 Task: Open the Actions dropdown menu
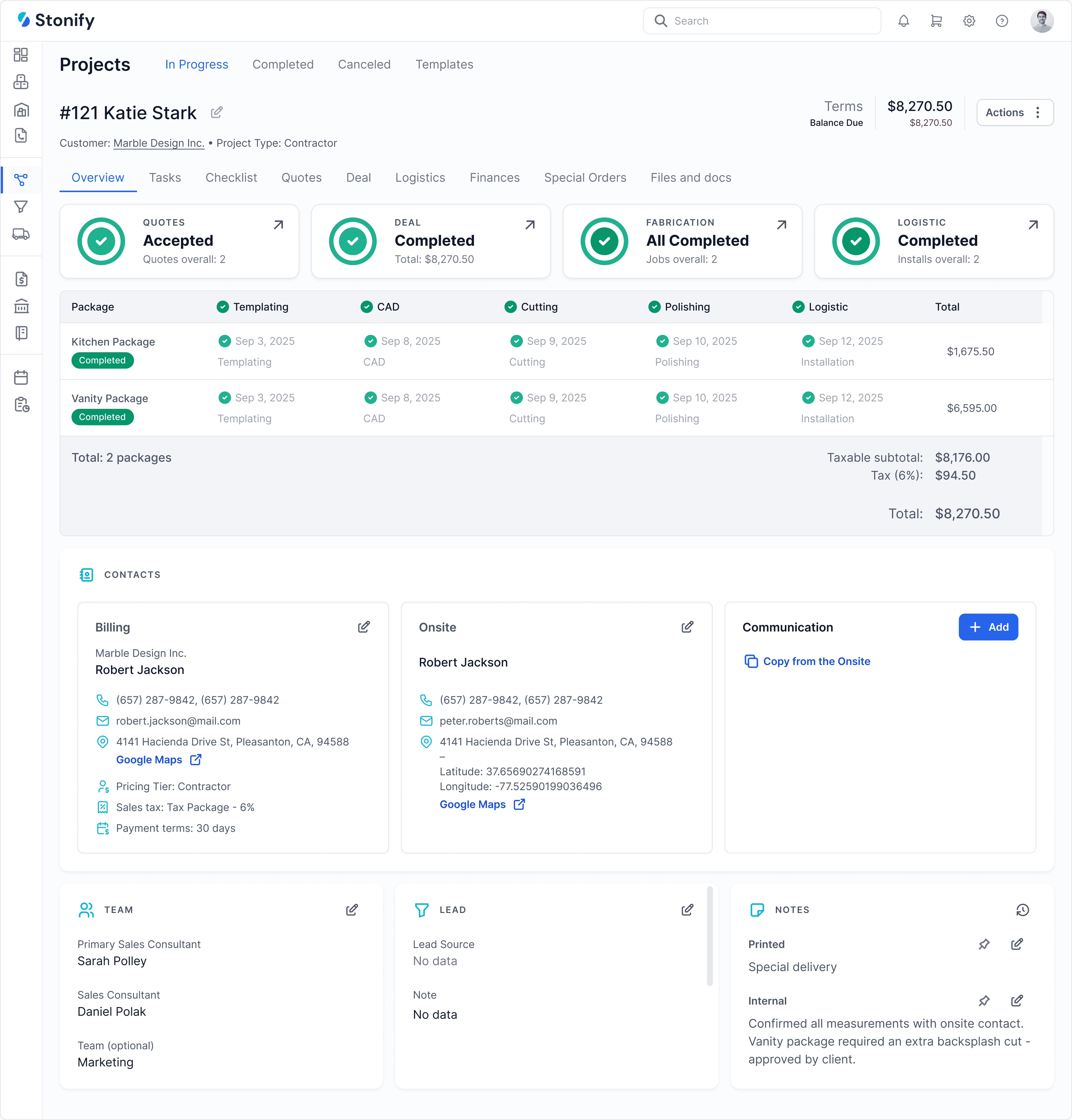click(1014, 113)
